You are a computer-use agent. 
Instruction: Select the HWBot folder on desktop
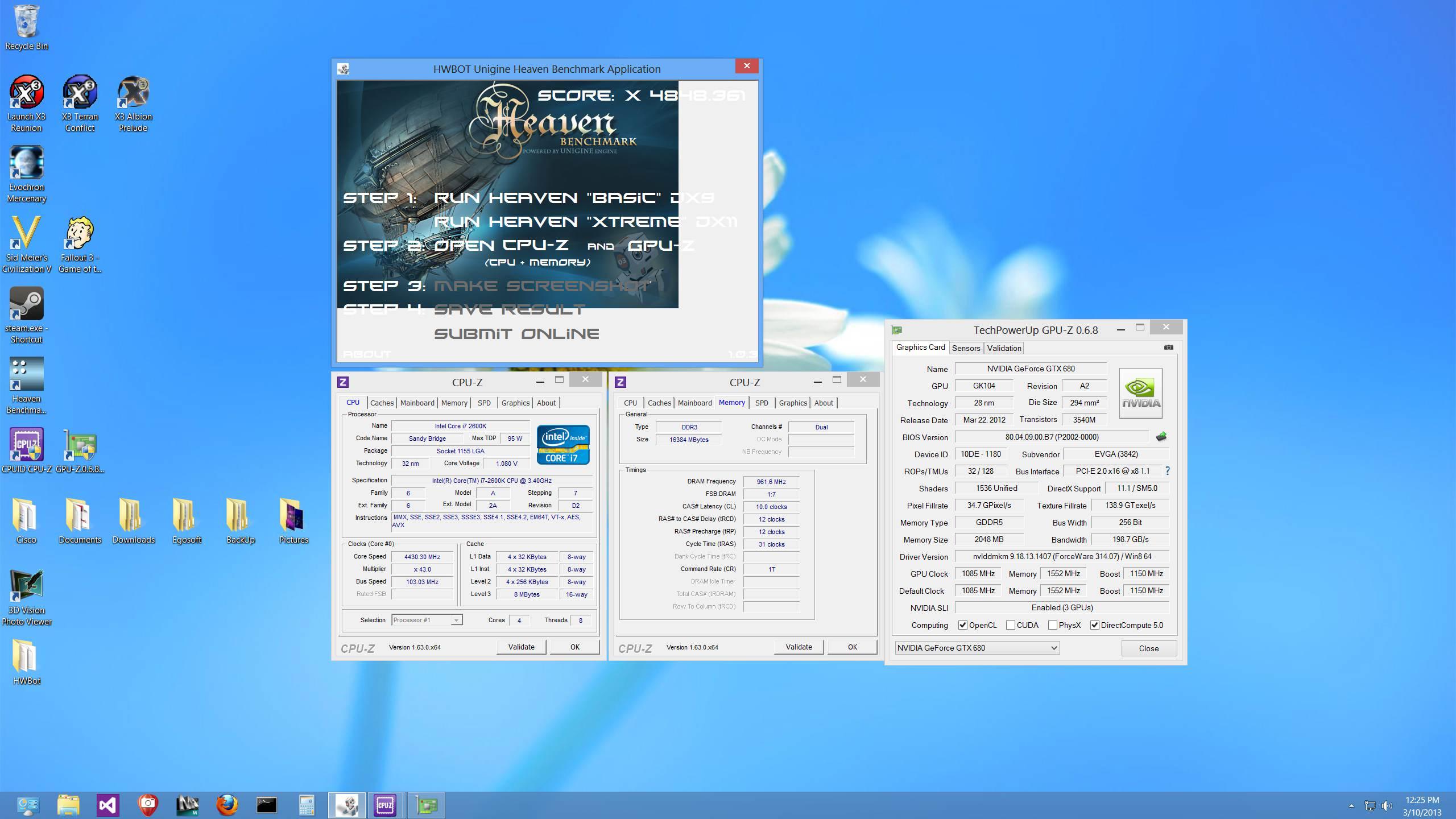(26, 662)
